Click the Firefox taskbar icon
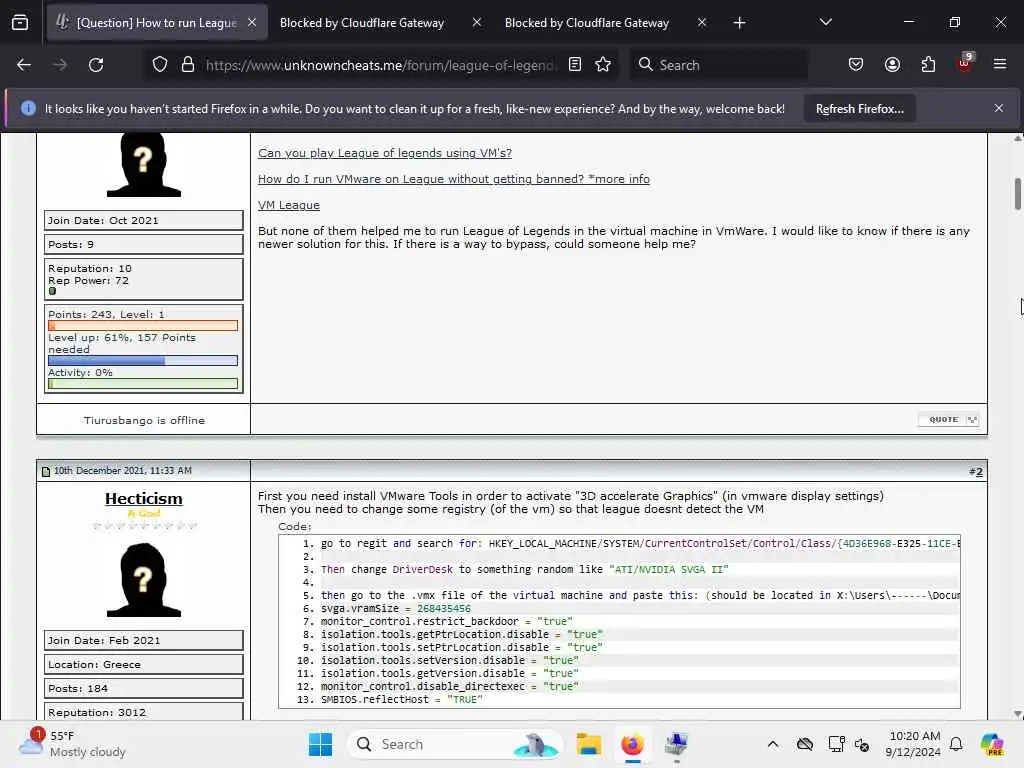The width and height of the screenshot is (1024, 768). click(x=632, y=744)
